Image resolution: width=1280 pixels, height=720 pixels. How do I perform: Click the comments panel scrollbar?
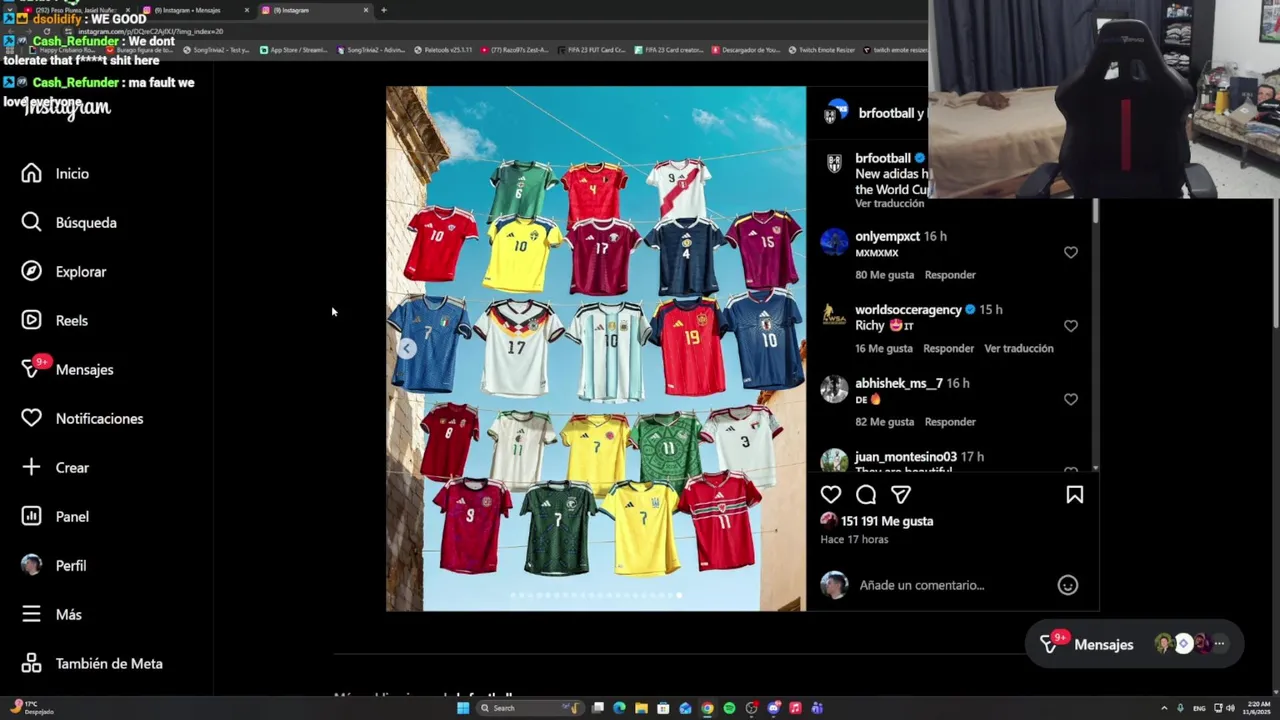point(1096,212)
